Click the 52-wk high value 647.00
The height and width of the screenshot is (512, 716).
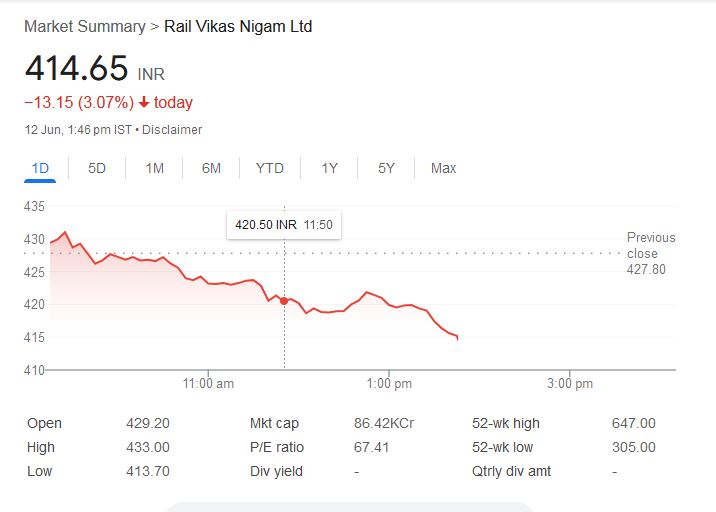(x=633, y=424)
